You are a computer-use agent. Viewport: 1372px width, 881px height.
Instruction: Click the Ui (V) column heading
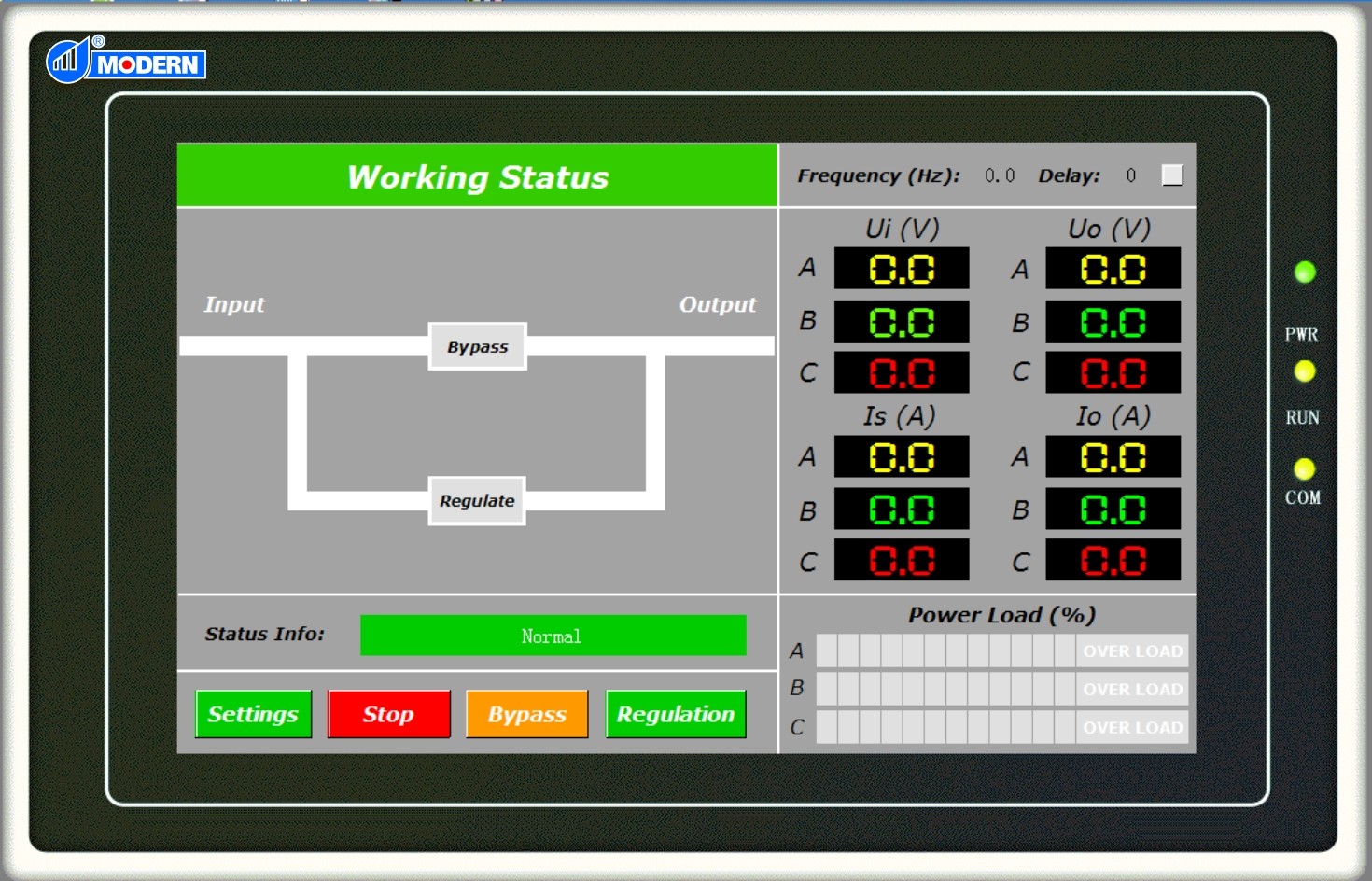point(902,229)
